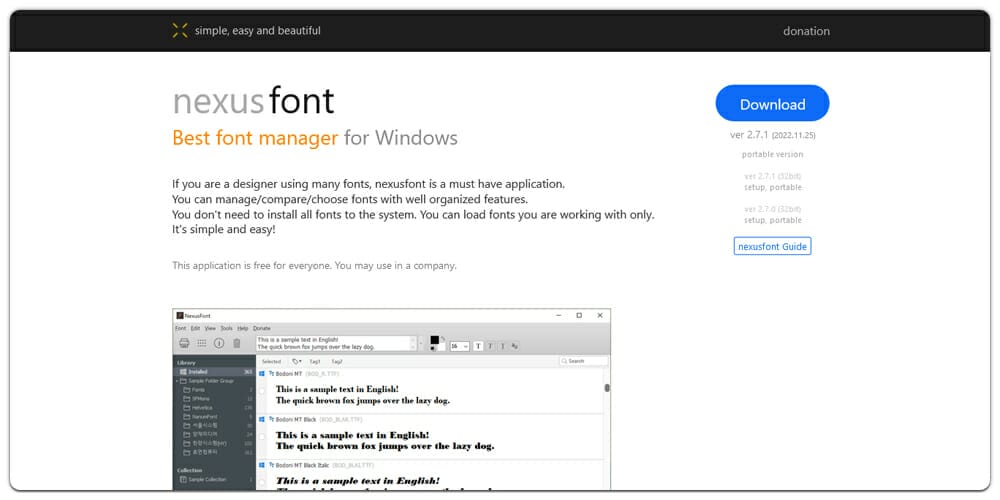Toggle the first T regular style button
This screenshot has width=1000, height=500.
pos(478,346)
